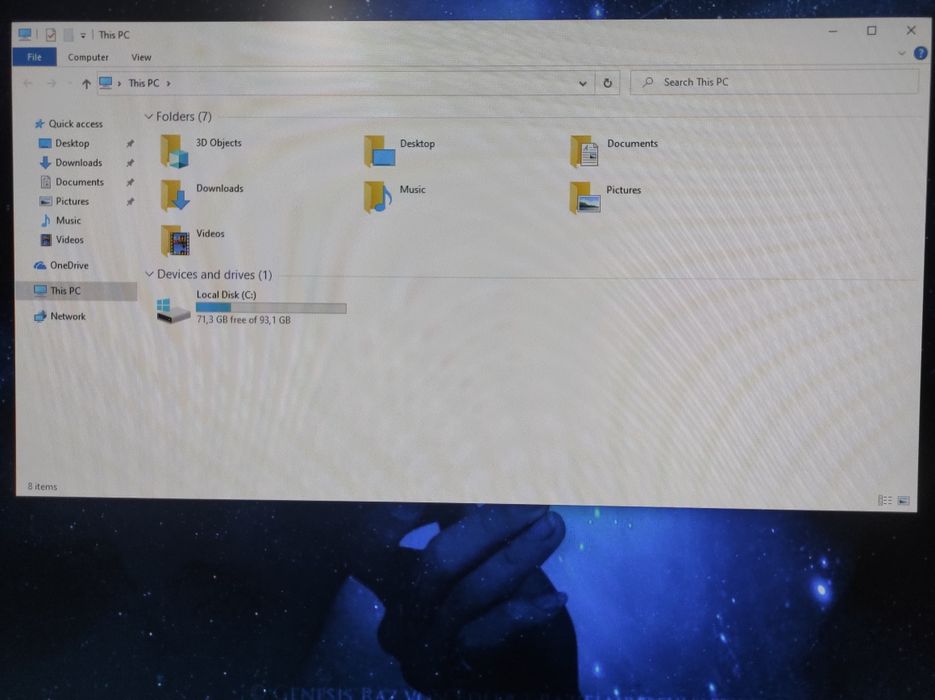Viewport: 935px width, 700px height.
Task: Select This PC in the navigation pane
Action: pyautogui.click(x=76, y=290)
